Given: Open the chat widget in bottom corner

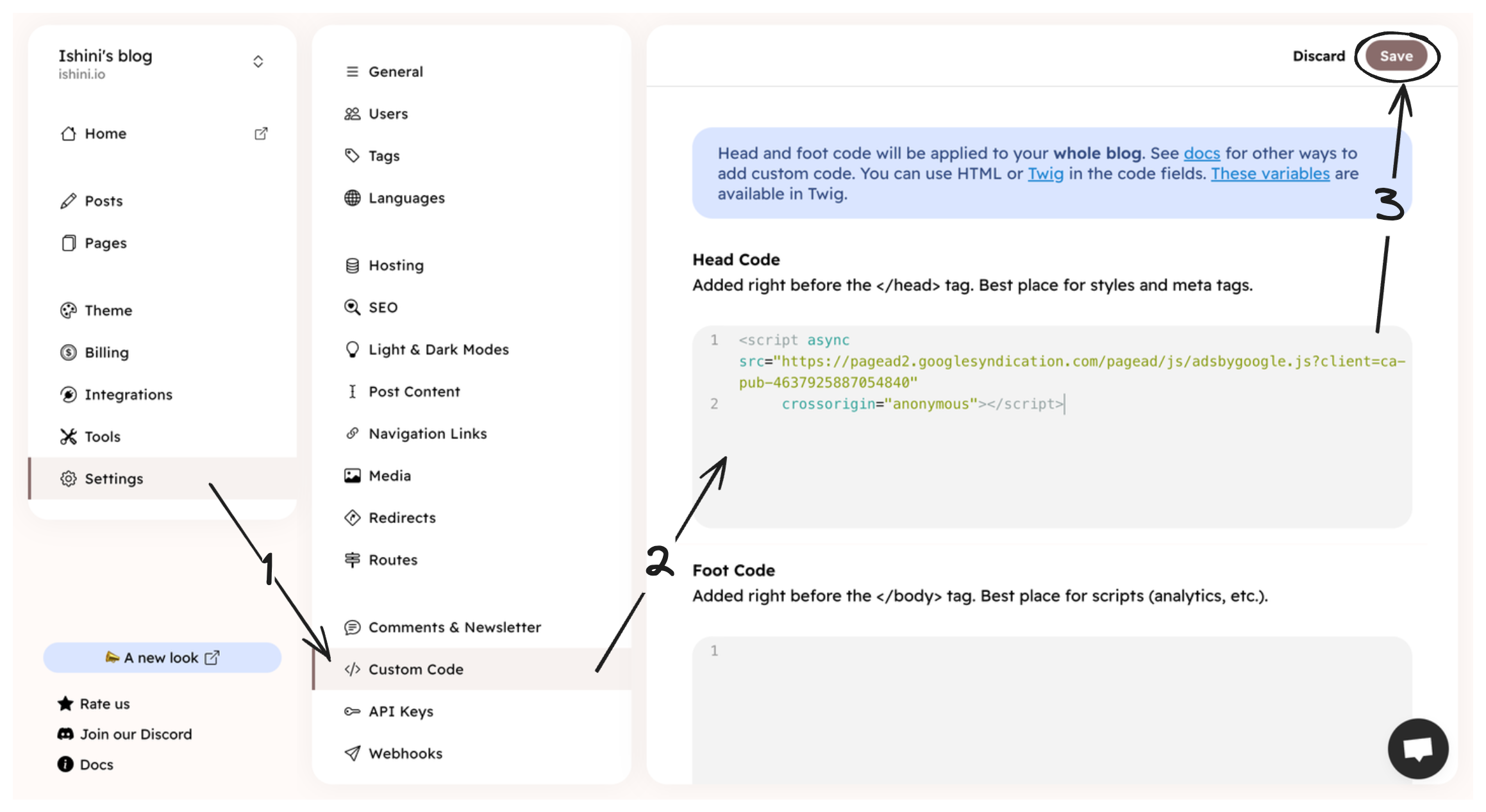Looking at the screenshot, I should [x=1417, y=749].
